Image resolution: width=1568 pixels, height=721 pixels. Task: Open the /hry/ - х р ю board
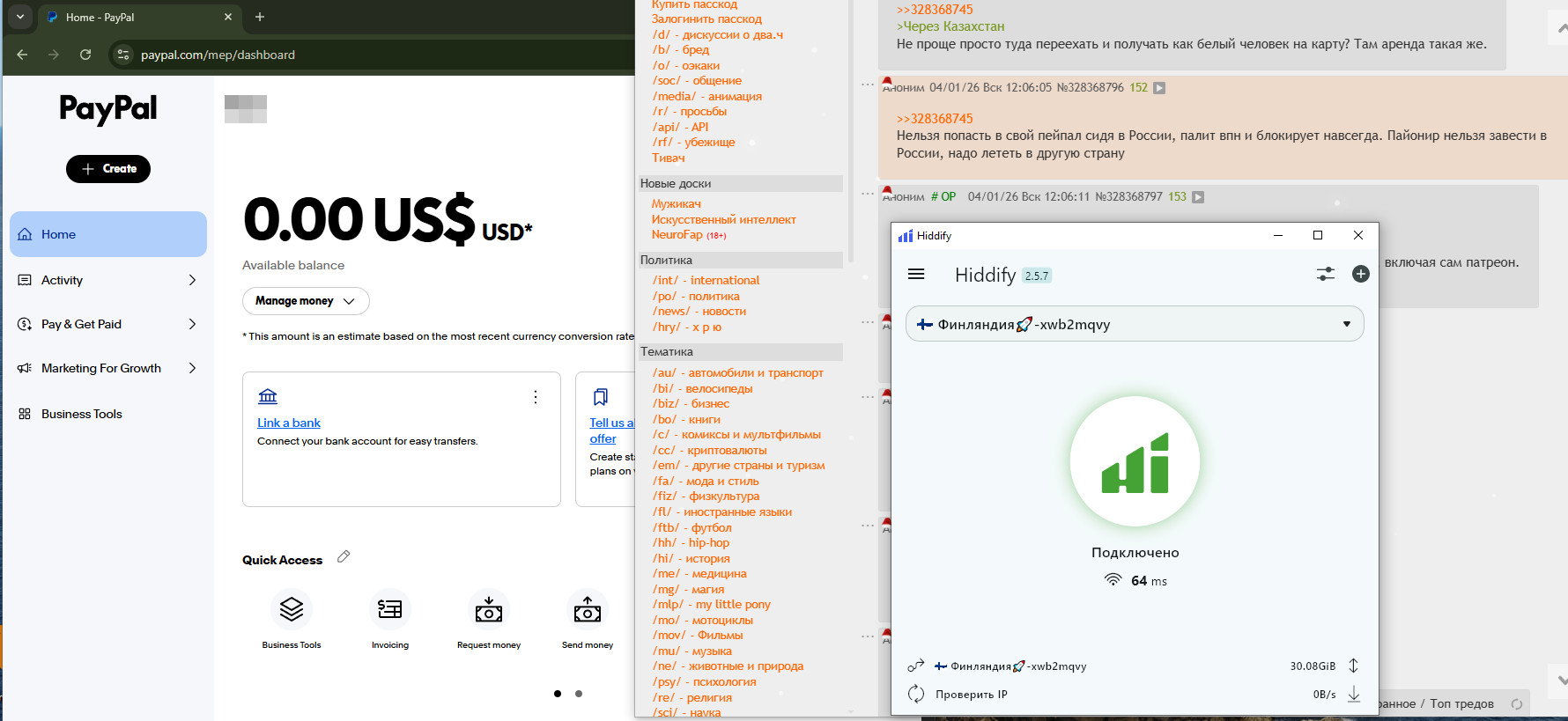pos(687,327)
